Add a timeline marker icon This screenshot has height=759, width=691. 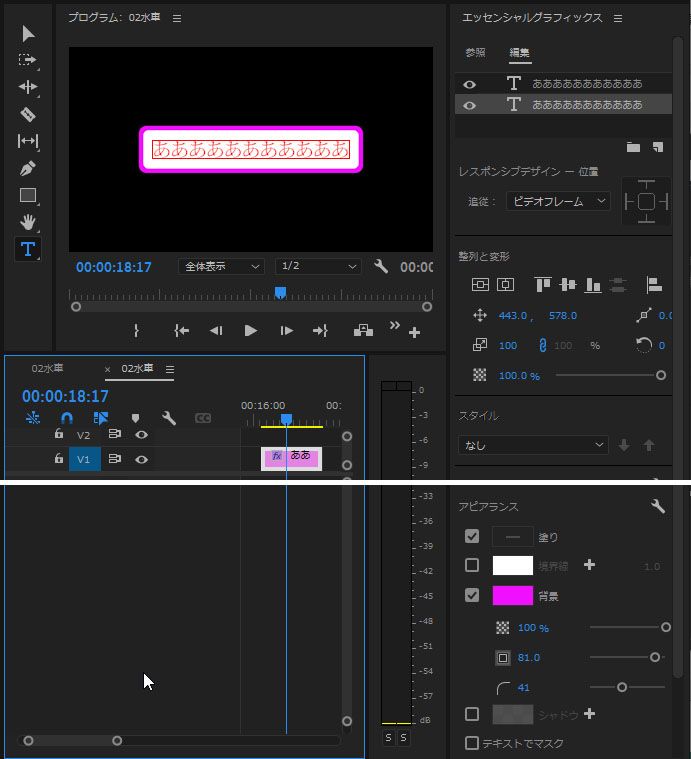(x=135, y=418)
